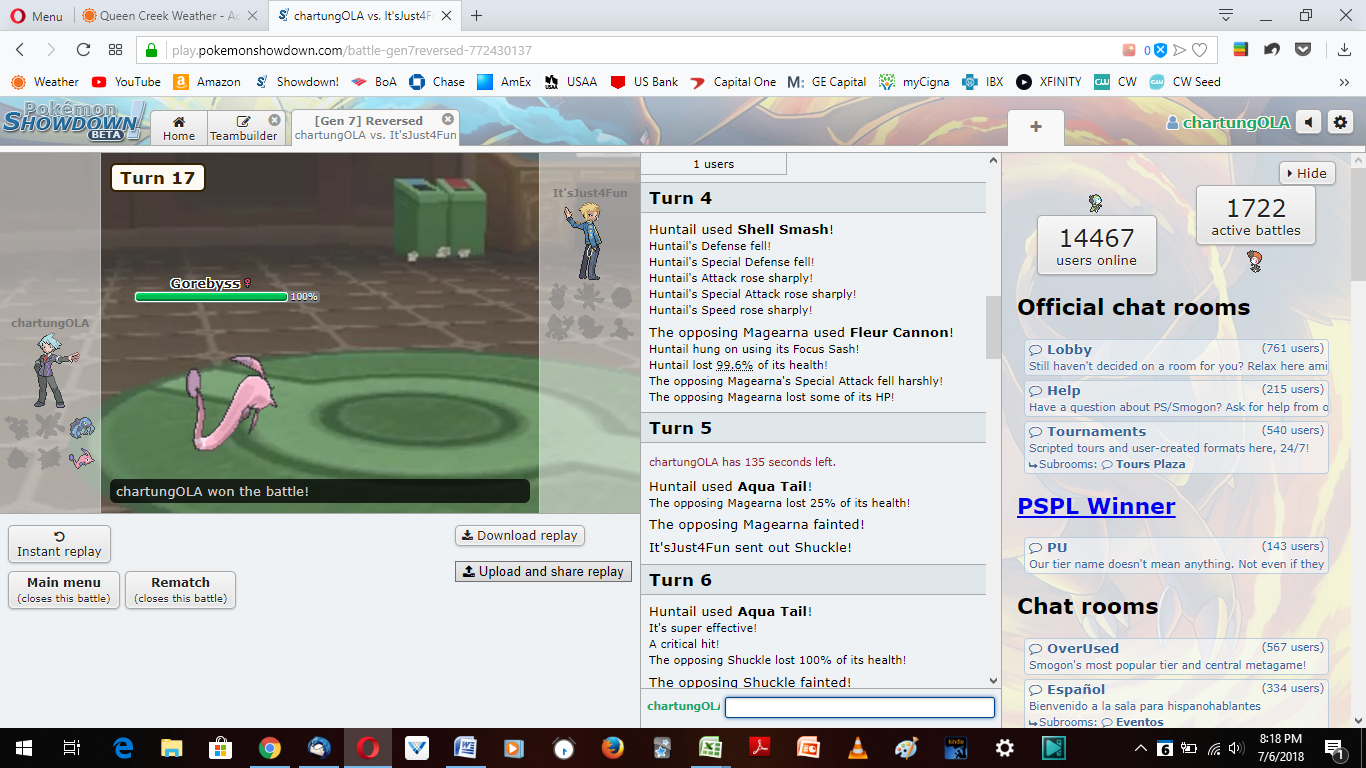Open the CW Seed bookmark
This screenshot has height=768, width=1366.
[1185, 82]
